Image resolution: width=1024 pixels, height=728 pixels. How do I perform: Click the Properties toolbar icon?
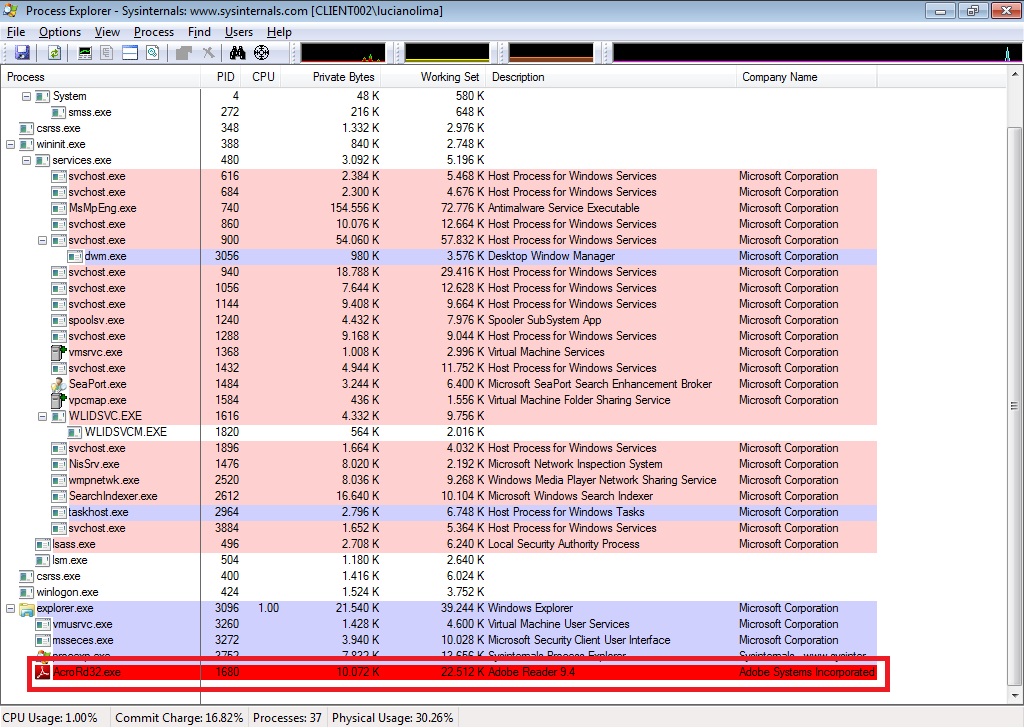pos(184,53)
